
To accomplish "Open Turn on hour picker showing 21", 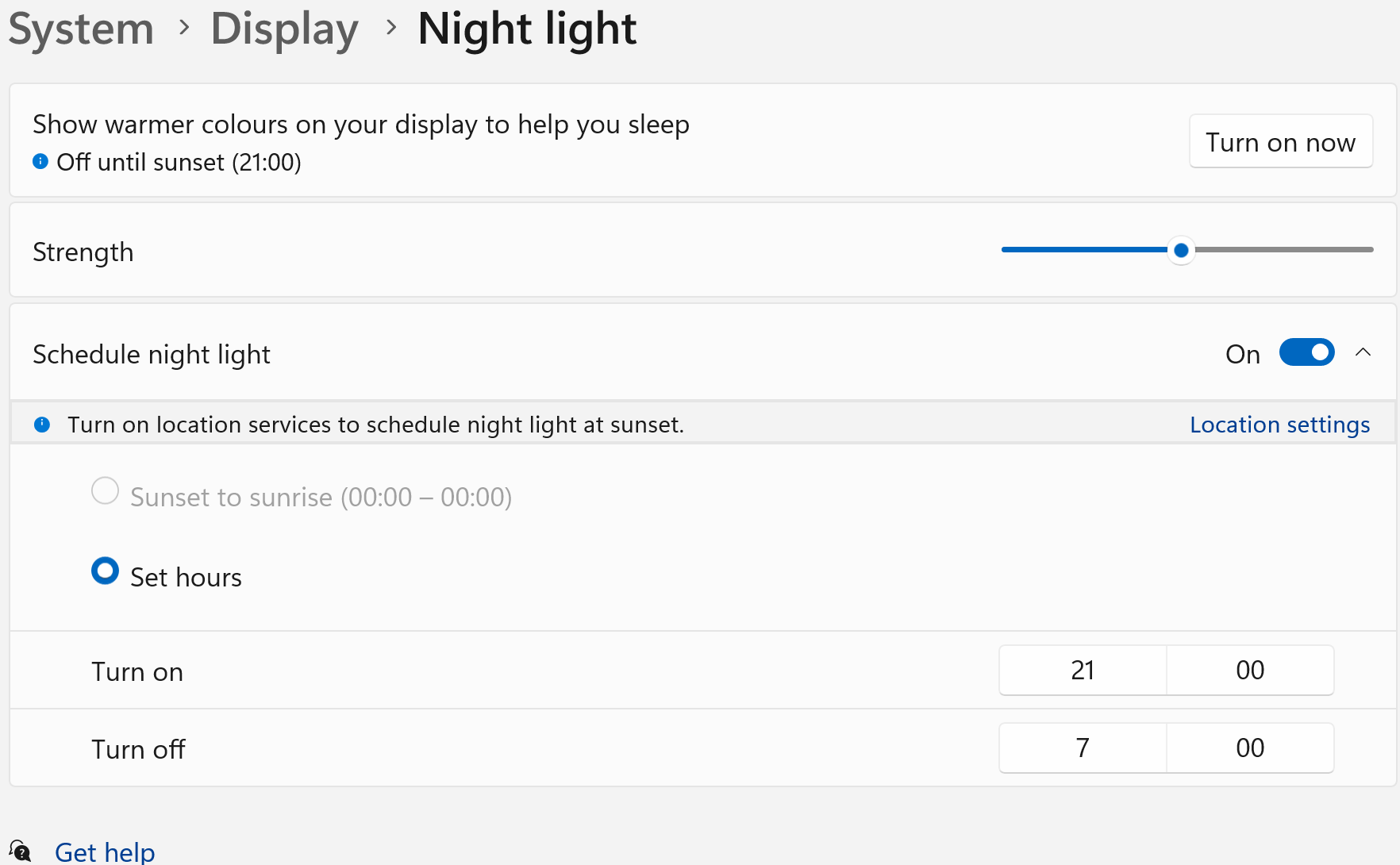I will click(1083, 671).
